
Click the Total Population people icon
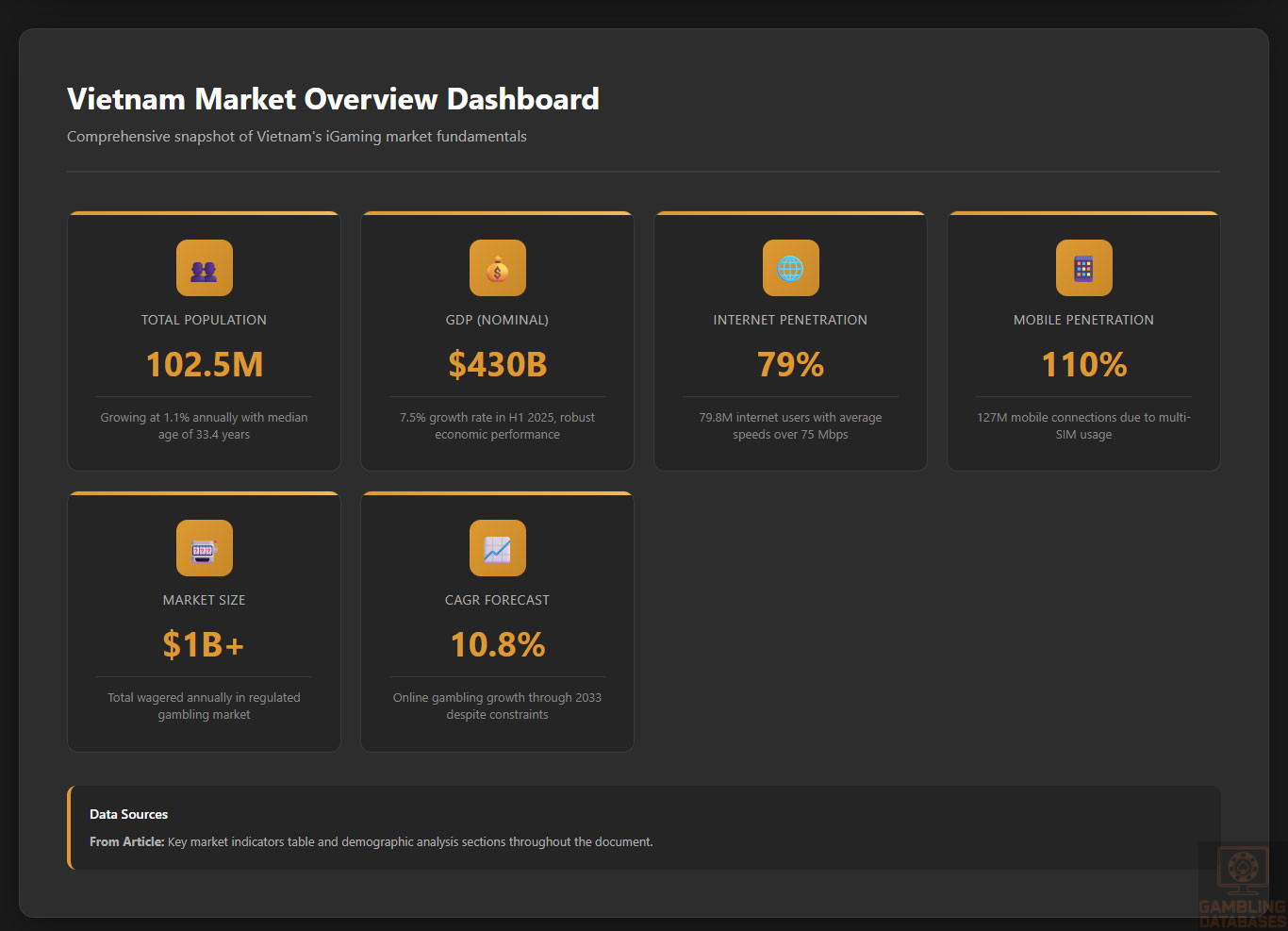pyautogui.click(x=204, y=268)
